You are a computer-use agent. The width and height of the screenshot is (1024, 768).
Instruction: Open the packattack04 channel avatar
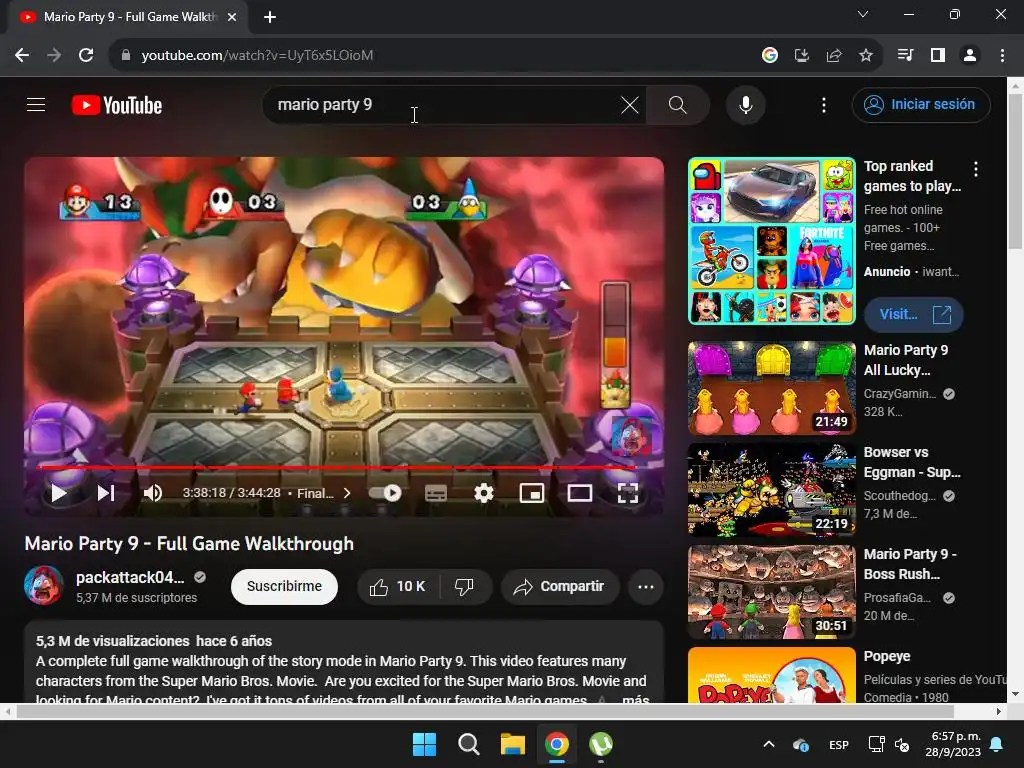pyautogui.click(x=44, y=585)
